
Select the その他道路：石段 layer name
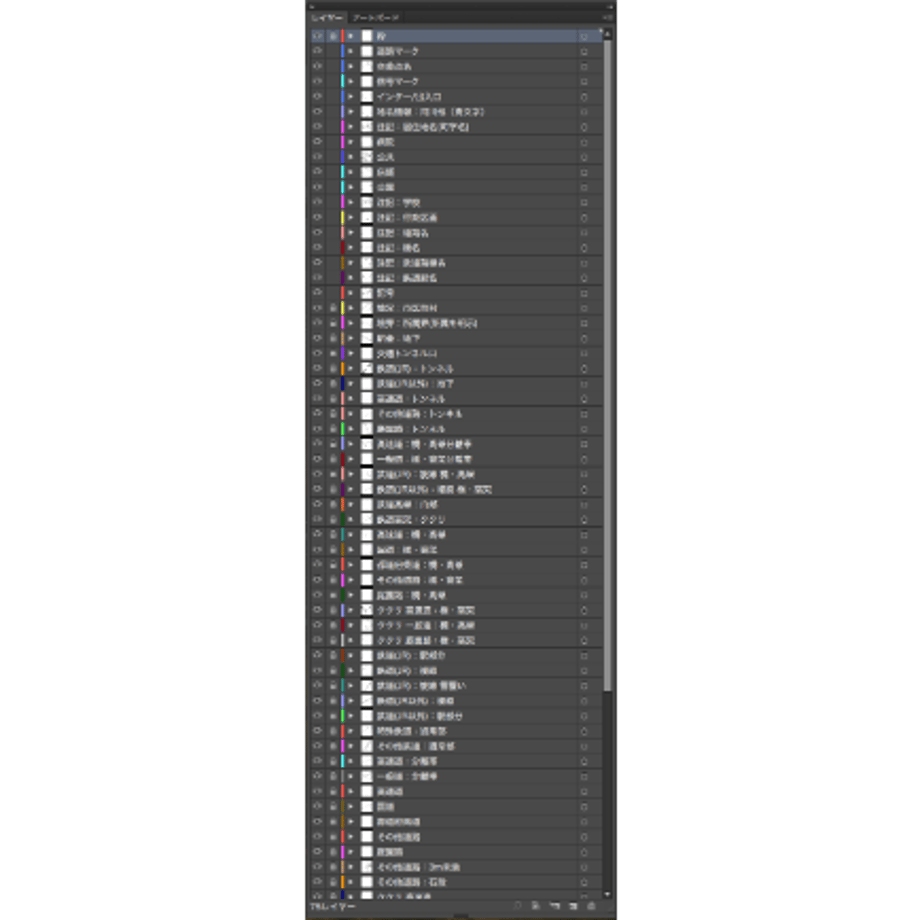(x=411, y=882)
